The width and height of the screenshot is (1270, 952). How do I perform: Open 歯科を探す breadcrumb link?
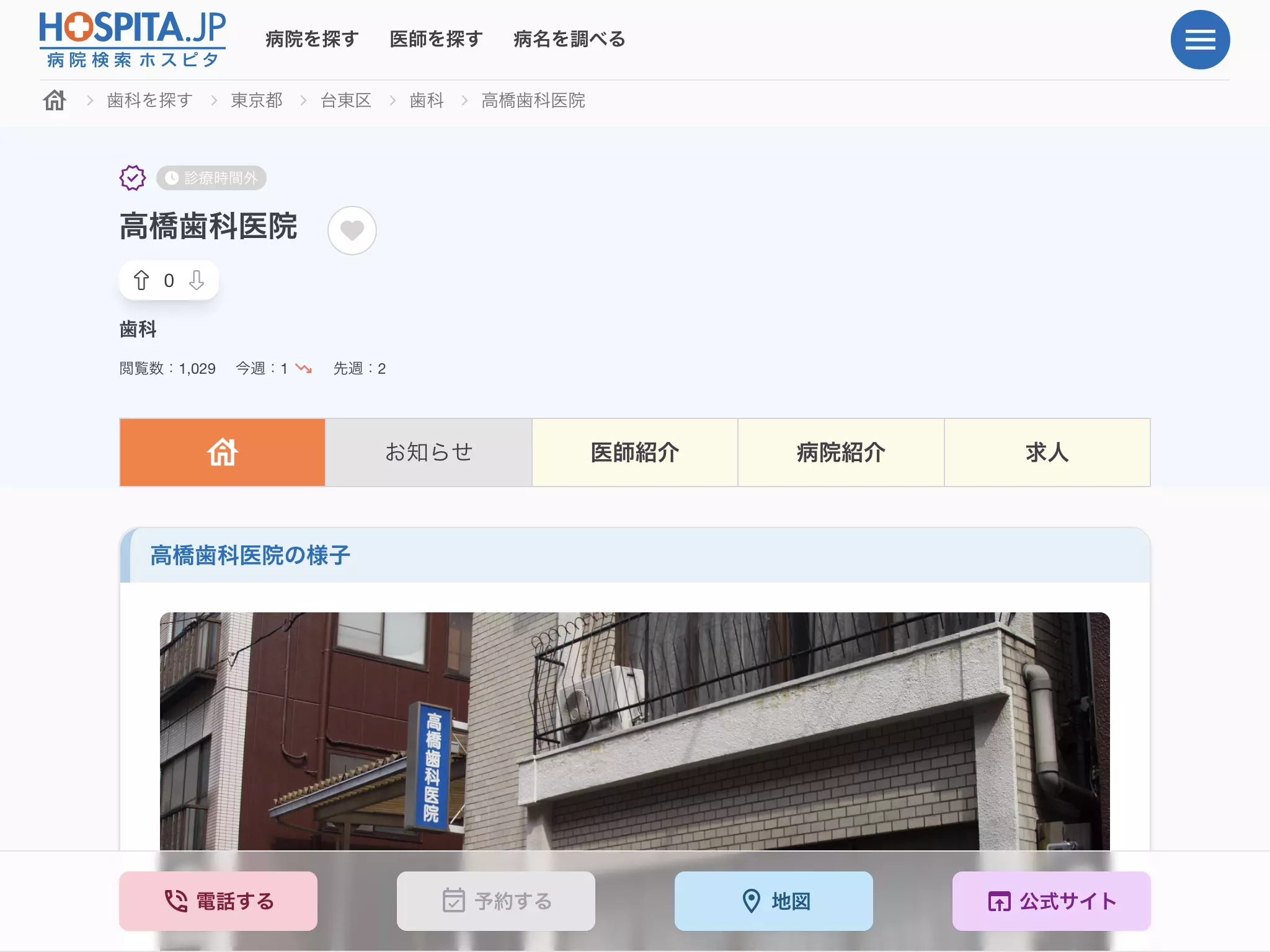click(149, 100)
